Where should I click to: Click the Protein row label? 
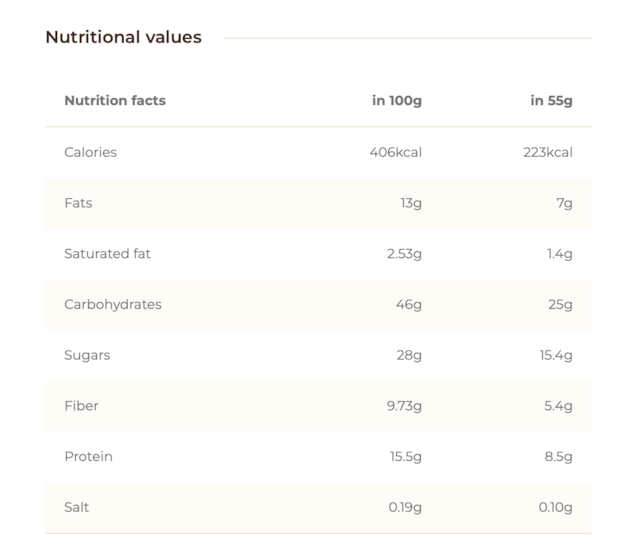tap(88, 456)
